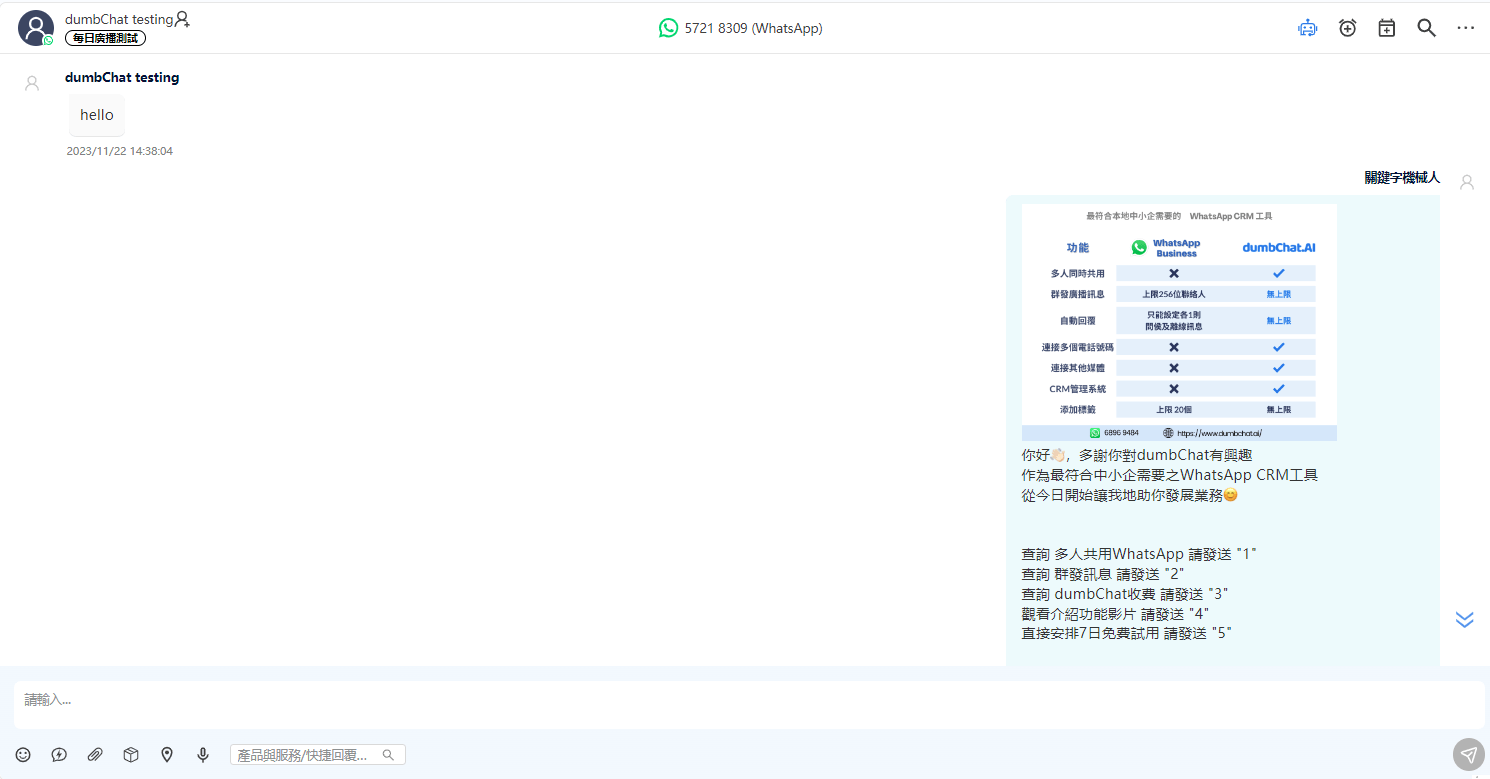Image resolution: width=1490 pixels, height=779 pixels.
Task: Open quick replies lightning bubble icon
Action: tap(59, 755)
